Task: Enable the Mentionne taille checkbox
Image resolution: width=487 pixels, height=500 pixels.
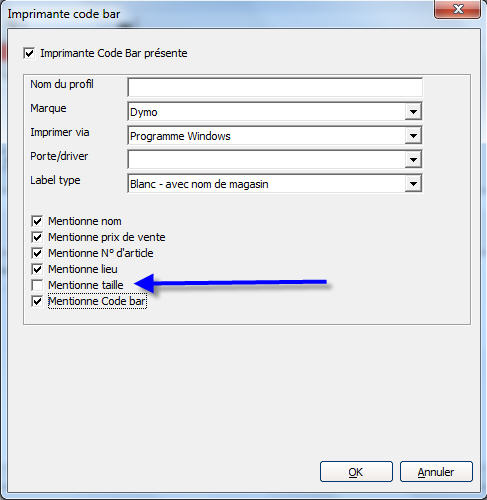Action: (37, 285)
